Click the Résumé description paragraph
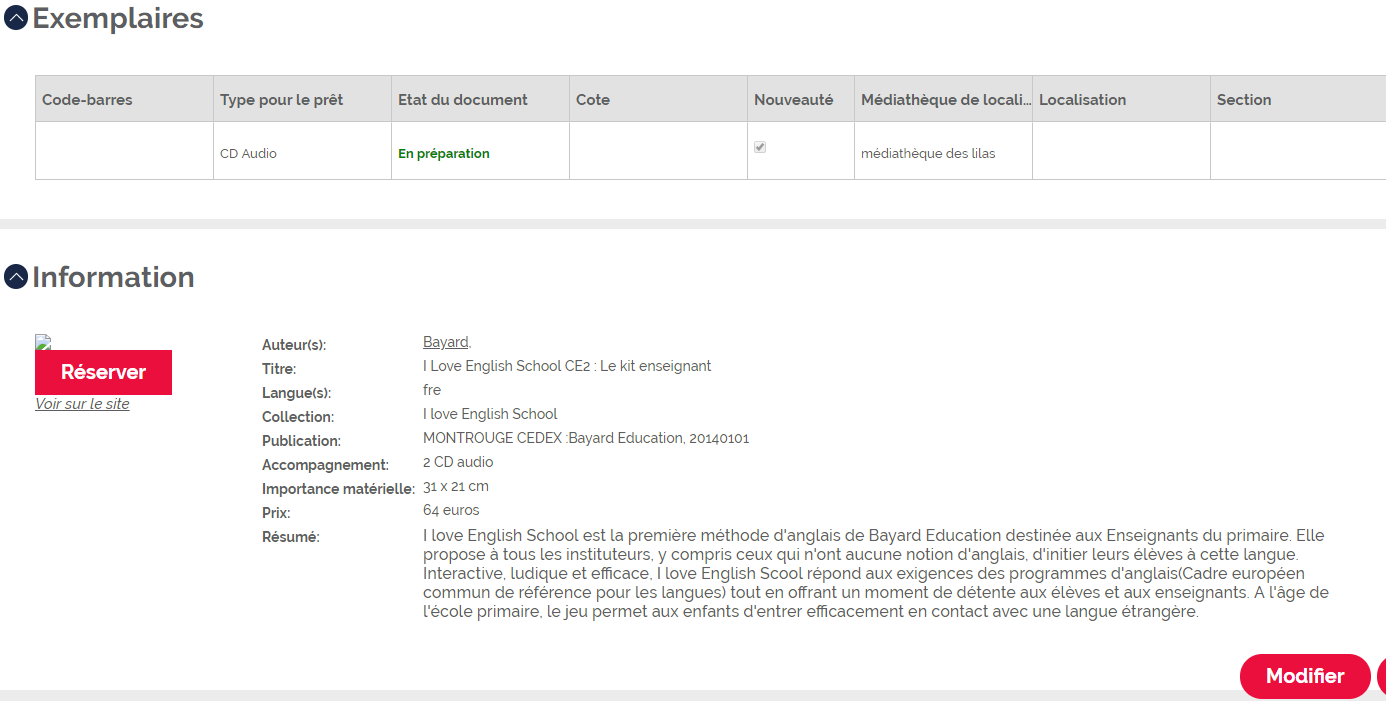This screenshot has width=1386, height=701. pyautogui.click(x=876, y=574)
